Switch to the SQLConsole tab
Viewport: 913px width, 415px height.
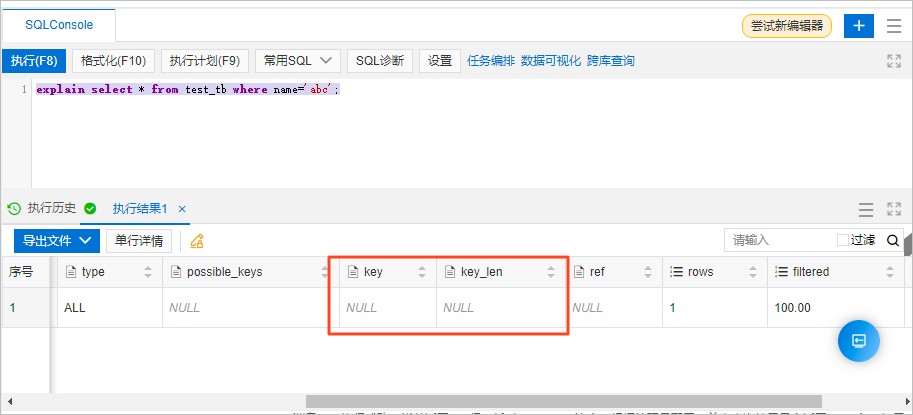tap(59, 25)
